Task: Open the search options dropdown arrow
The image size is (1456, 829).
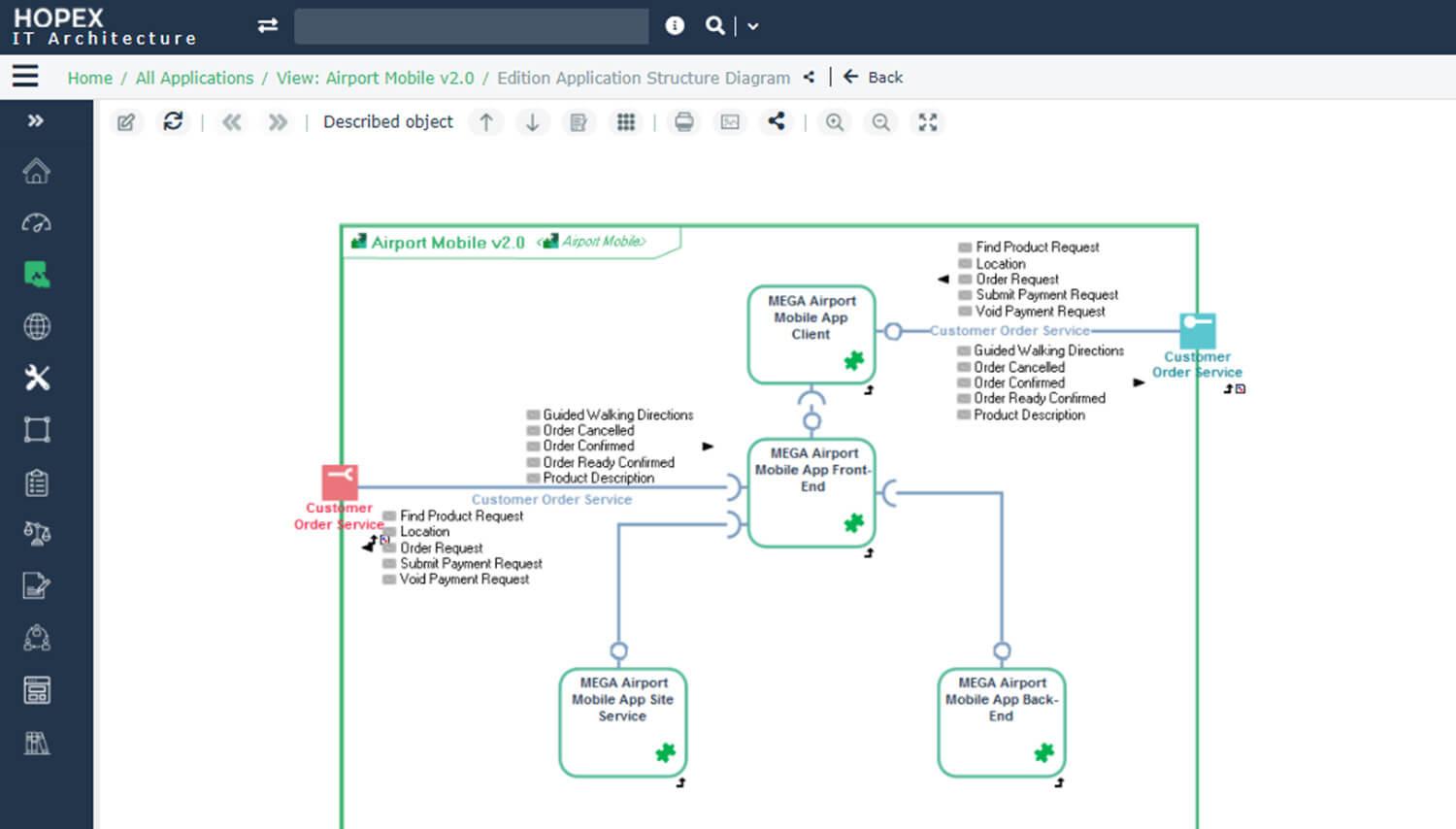Action: pyautogui.click(x=753, y=26)
